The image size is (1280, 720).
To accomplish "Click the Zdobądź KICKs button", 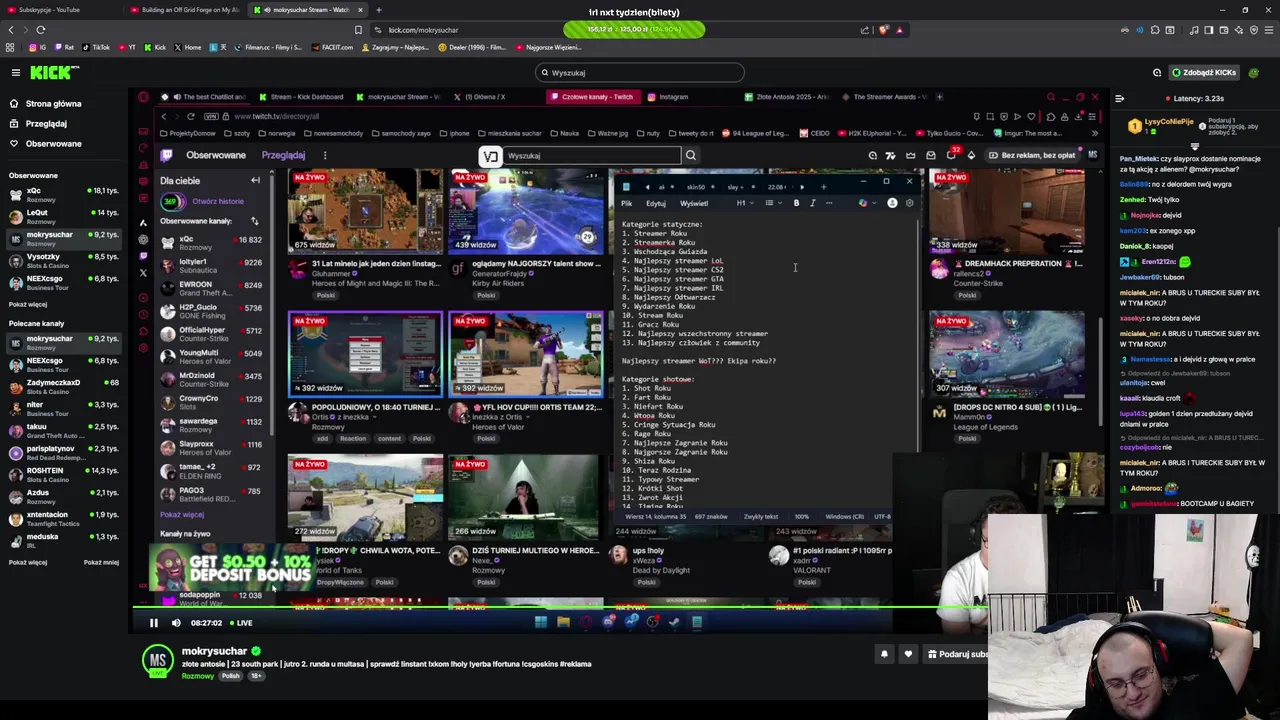I will click(1203, 72).
